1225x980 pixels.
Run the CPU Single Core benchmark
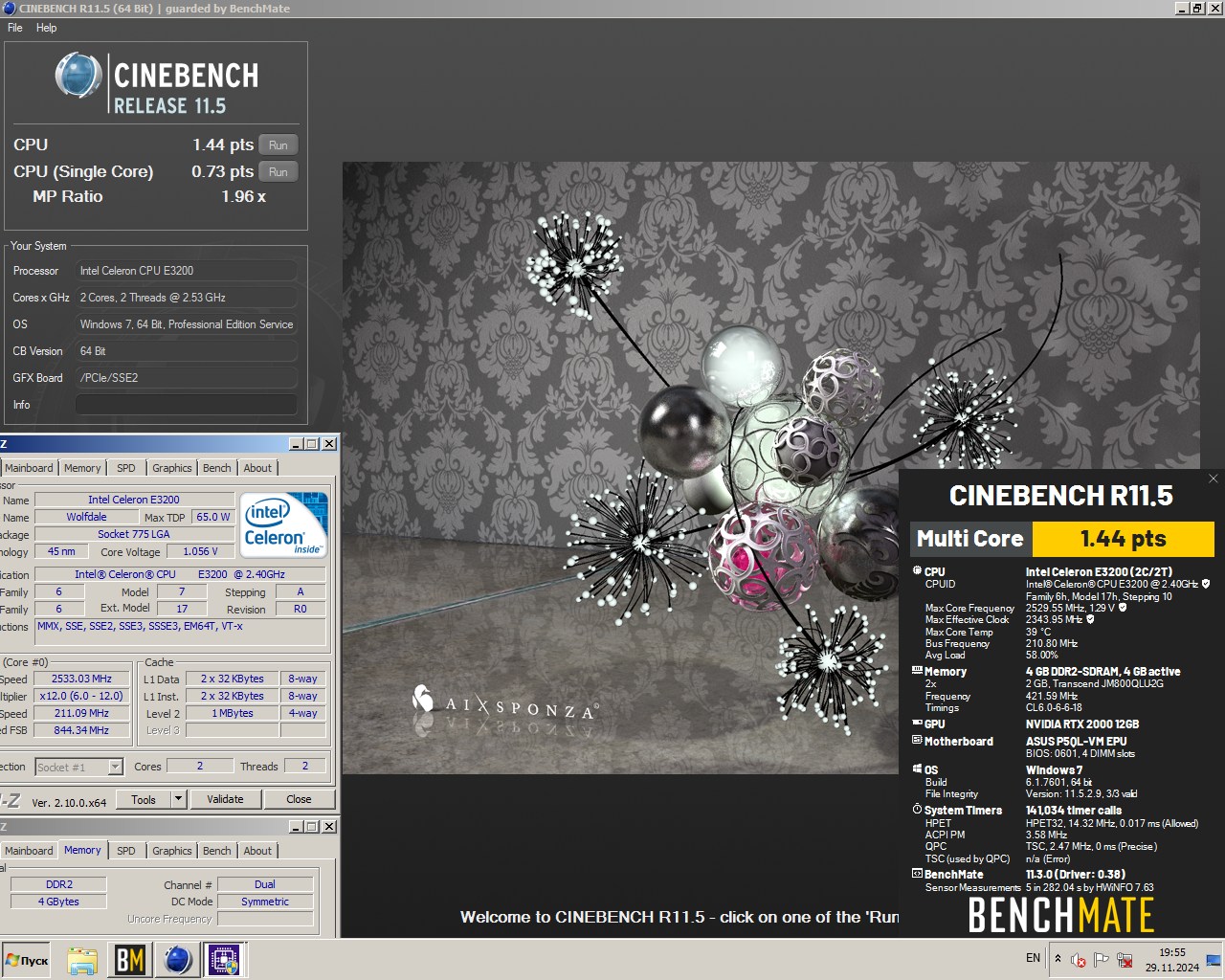point(278,171)
